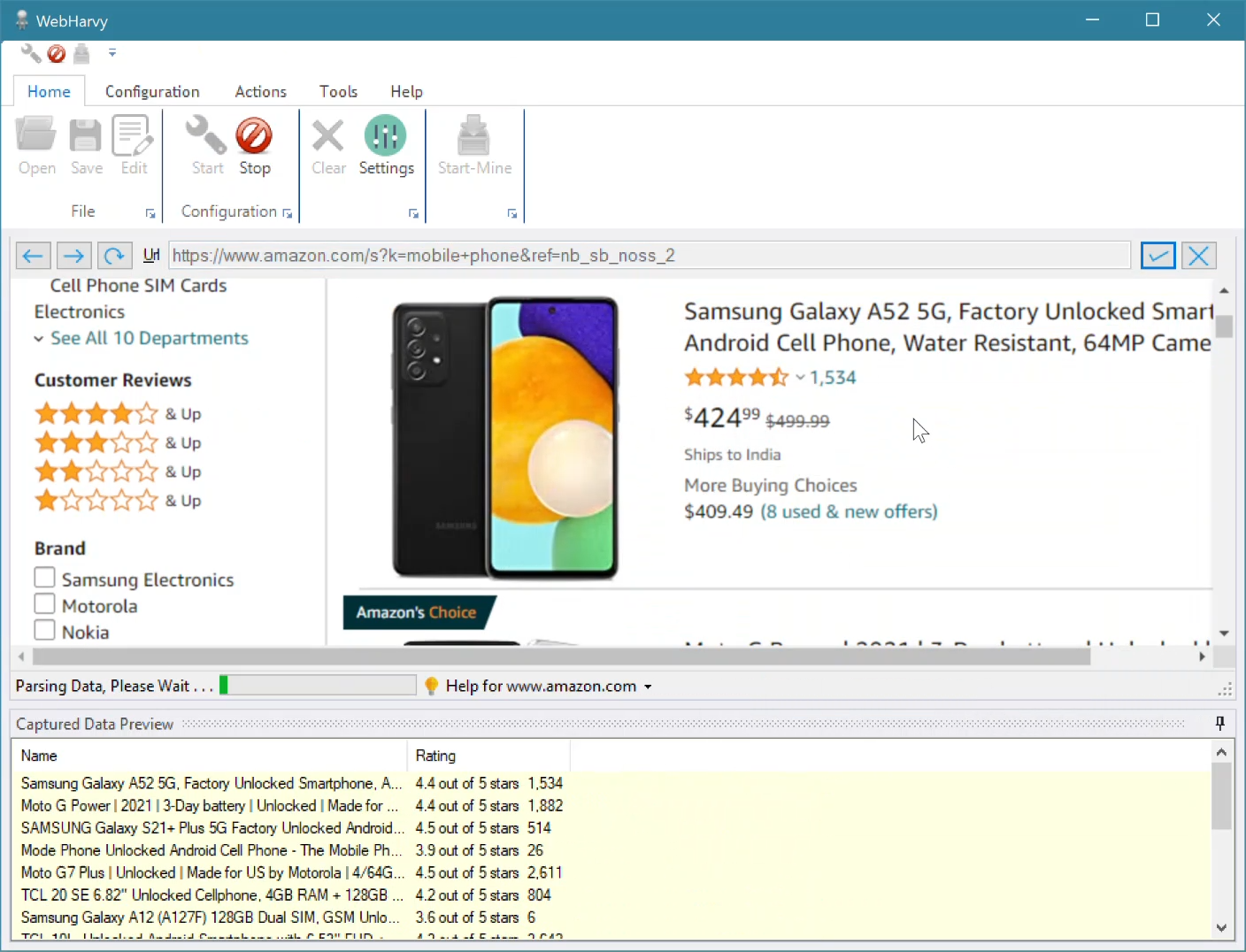The image size is (1246, 952).
Task: Reload the page with the refresh button
Action: [x=114, y=256]
